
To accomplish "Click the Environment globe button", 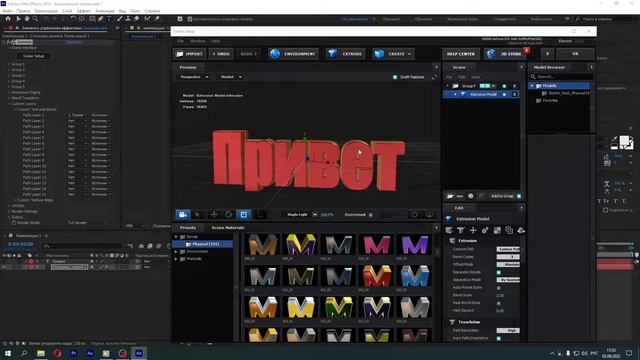I will point(293,54).
